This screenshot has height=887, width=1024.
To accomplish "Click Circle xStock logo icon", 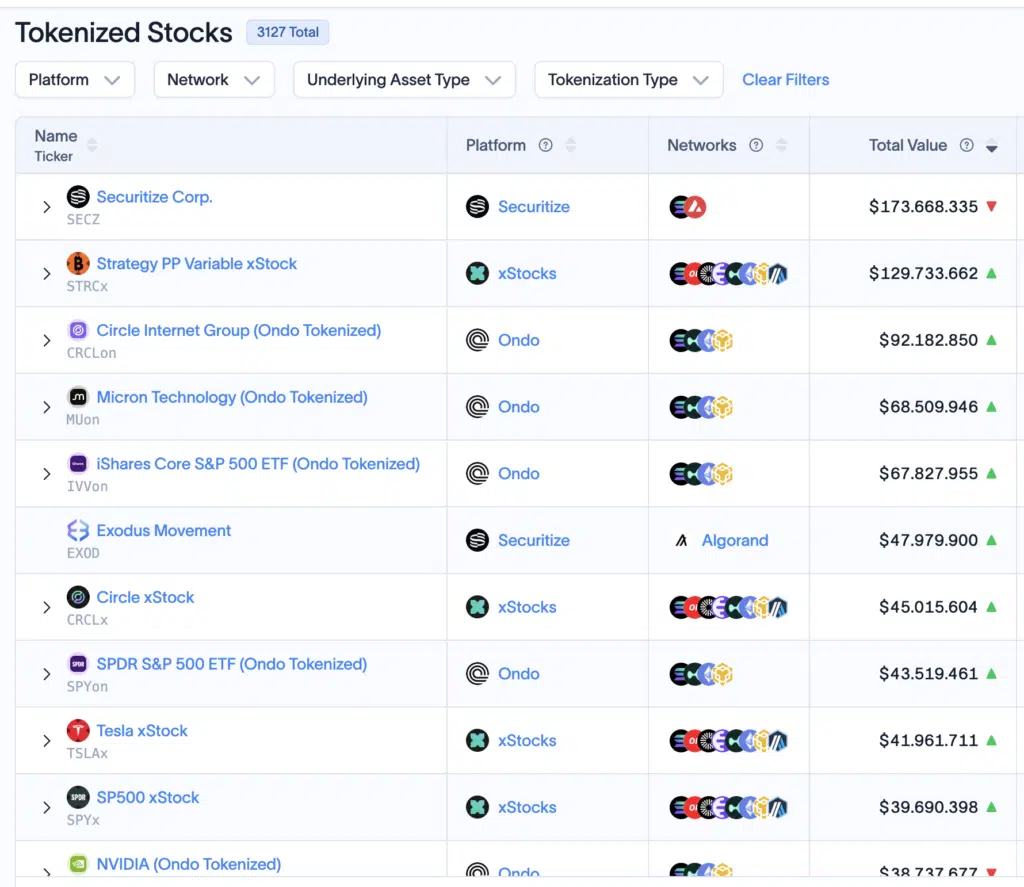I will 78,597.
